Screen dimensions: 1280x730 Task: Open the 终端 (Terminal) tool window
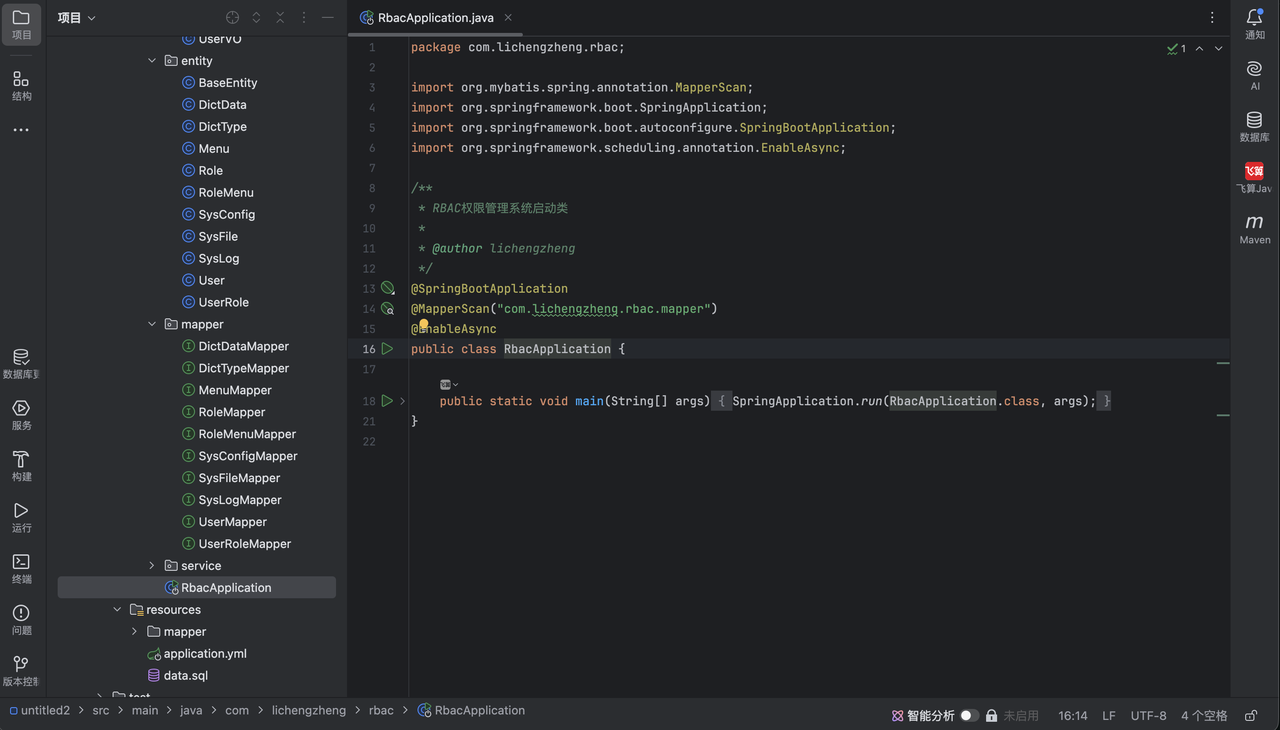(x=21, y=568)
